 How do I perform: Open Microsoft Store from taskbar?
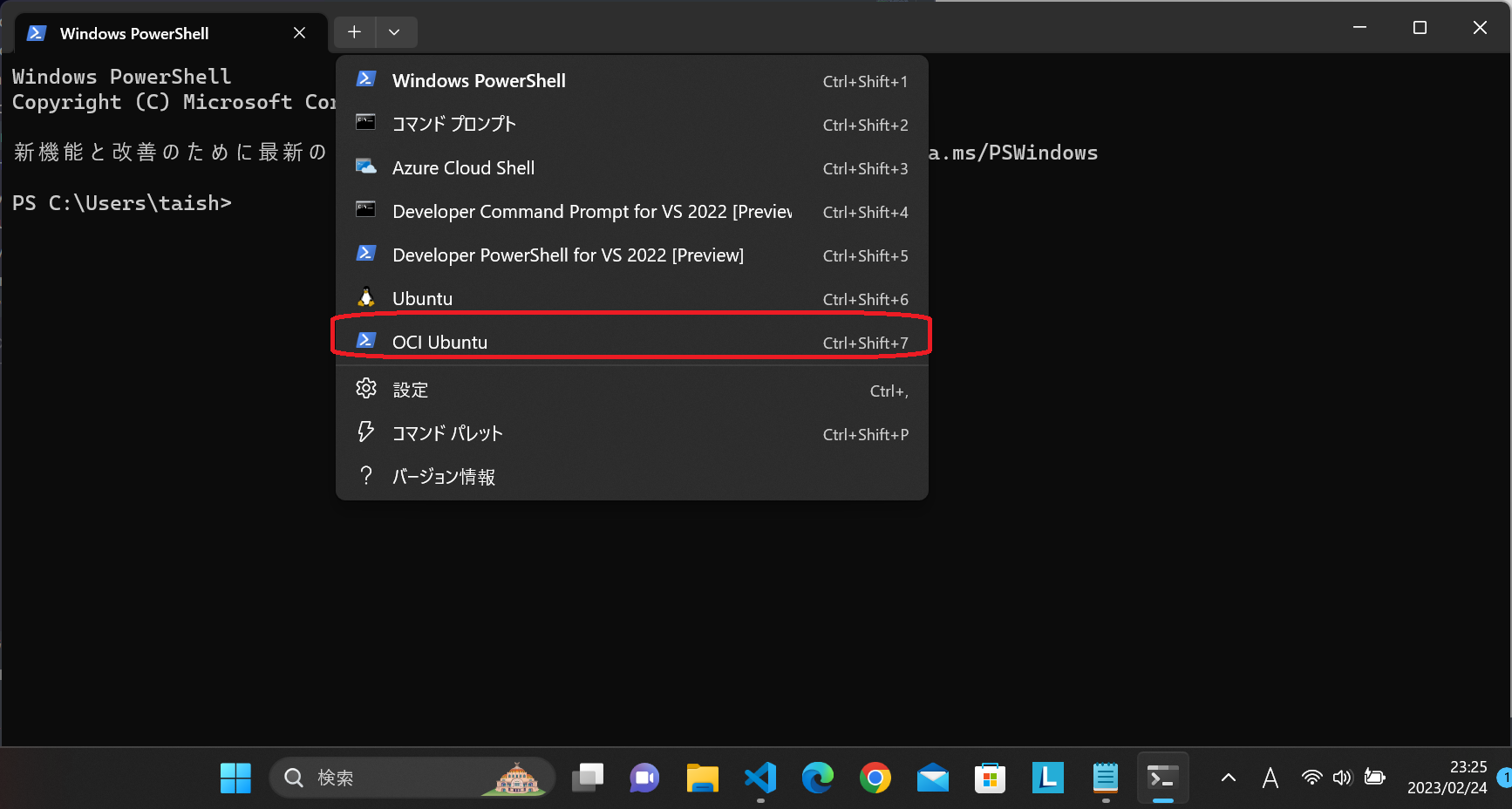click(x=991, y=778)
